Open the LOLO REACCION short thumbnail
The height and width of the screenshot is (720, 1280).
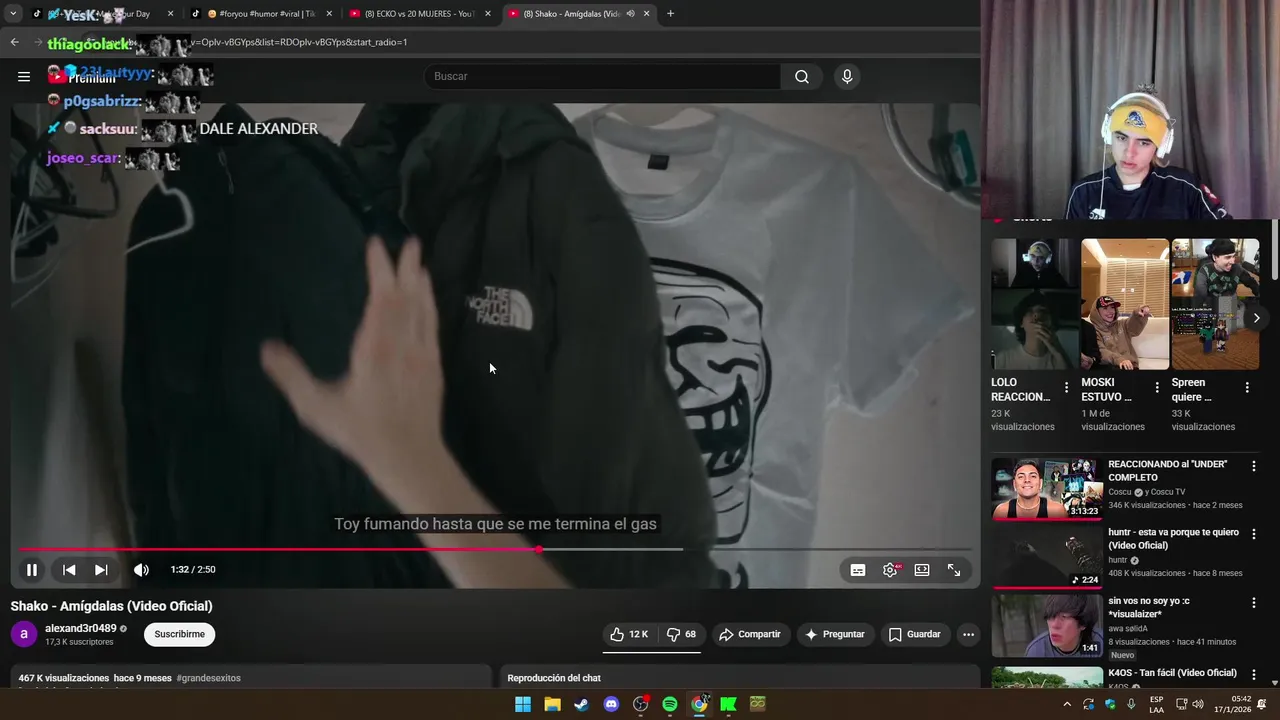(x=1035, y=304)
